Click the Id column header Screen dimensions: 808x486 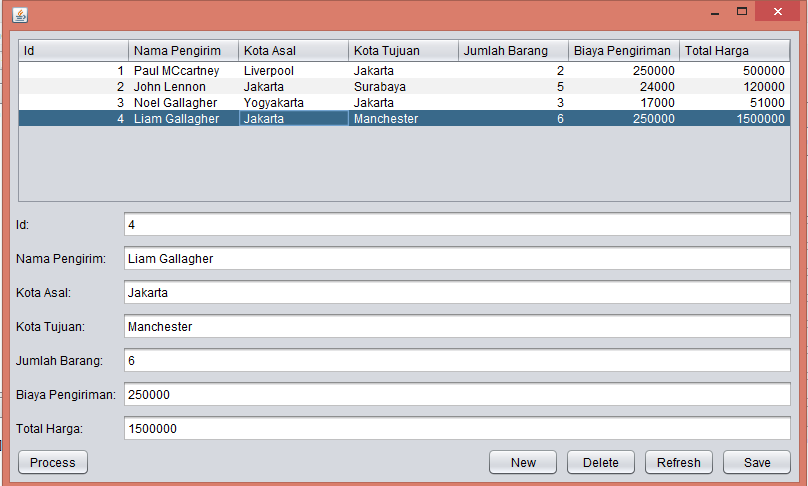tap(74, 51)
